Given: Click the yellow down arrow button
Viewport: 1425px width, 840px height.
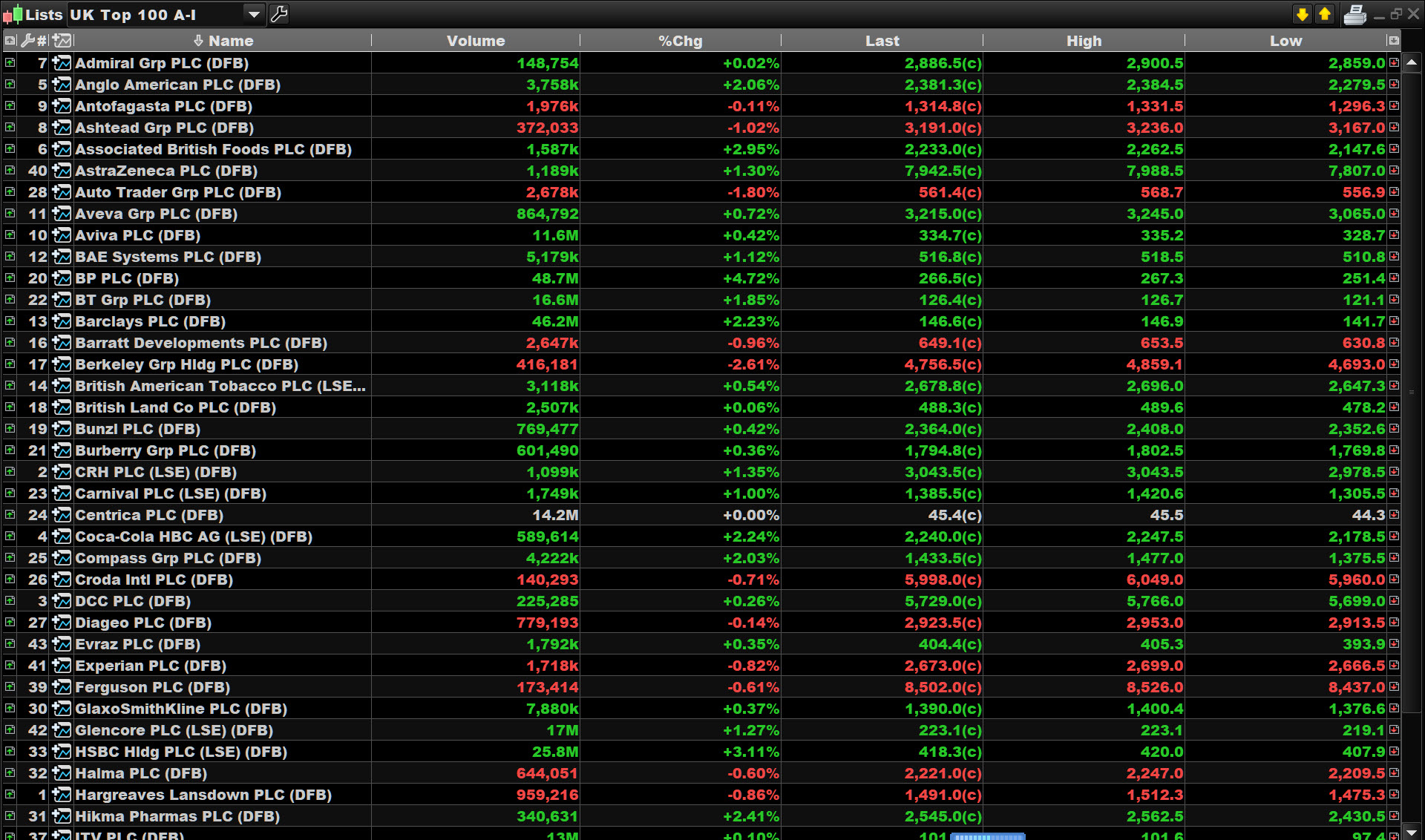Looking at the screenshot, I should pos(1302,14).
